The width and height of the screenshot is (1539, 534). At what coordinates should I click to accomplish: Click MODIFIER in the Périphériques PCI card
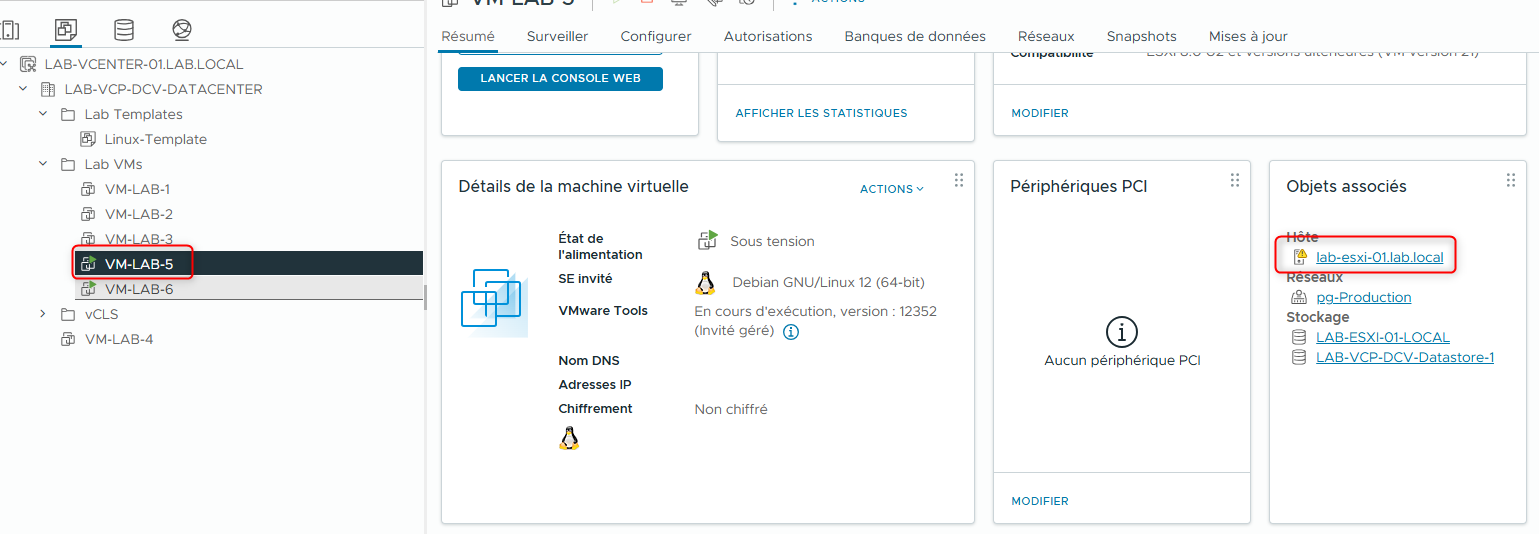pos(1040,501)
